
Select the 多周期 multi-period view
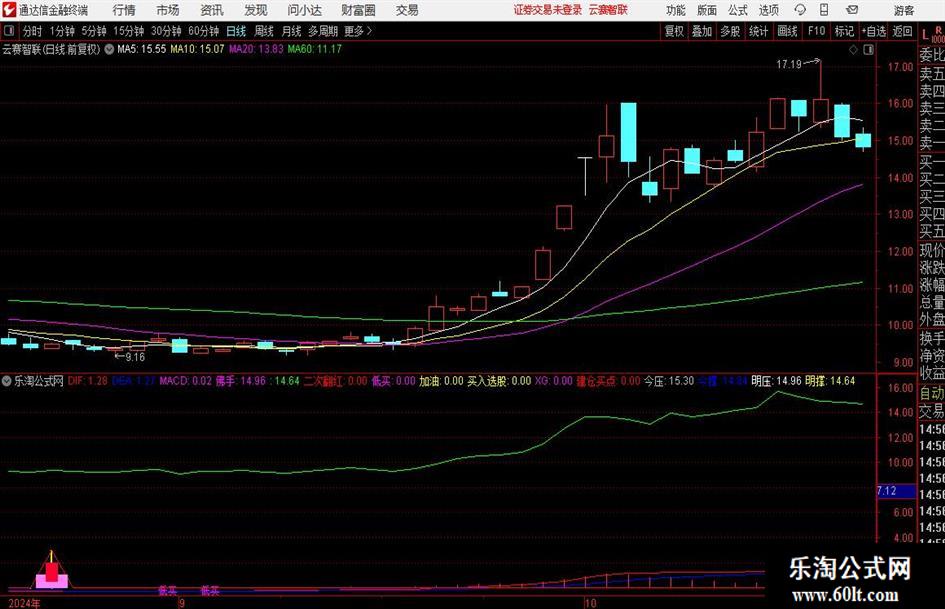pos(322,31)
